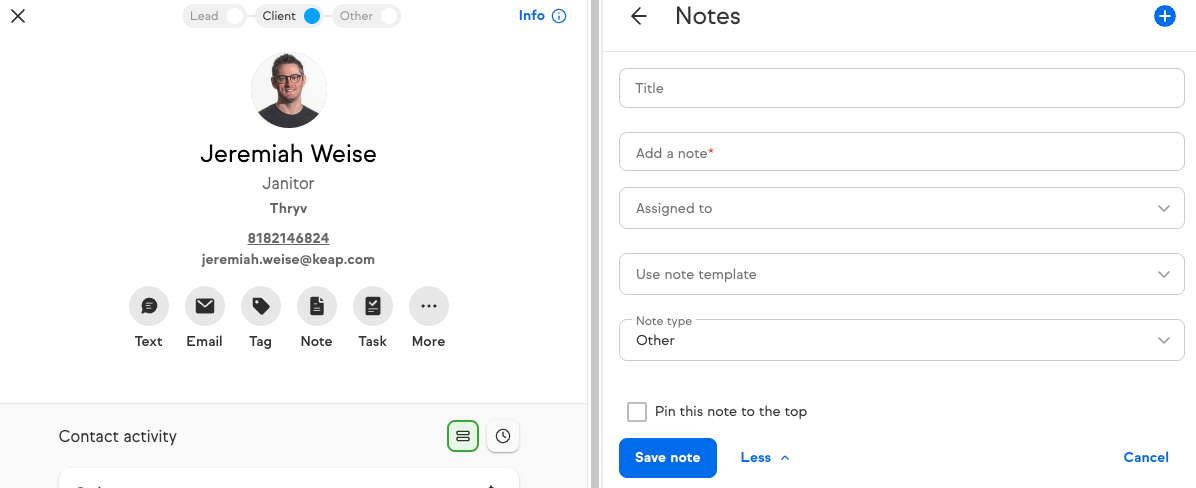Expand the Assigned to dropdown
Viewport: 1196px width, 488px height.
pos(902,208)
